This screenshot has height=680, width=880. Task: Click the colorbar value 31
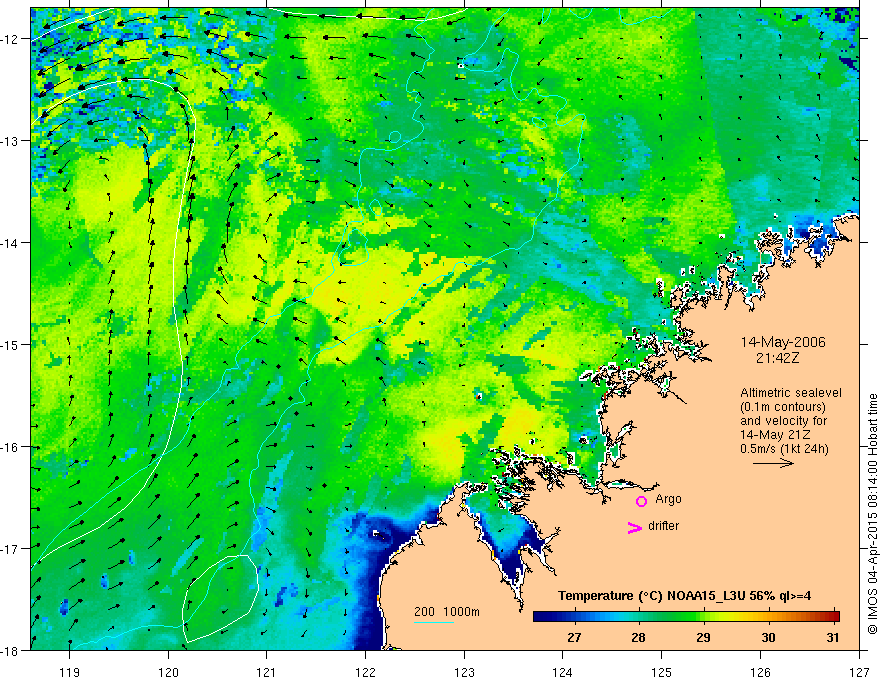(833, 637)
